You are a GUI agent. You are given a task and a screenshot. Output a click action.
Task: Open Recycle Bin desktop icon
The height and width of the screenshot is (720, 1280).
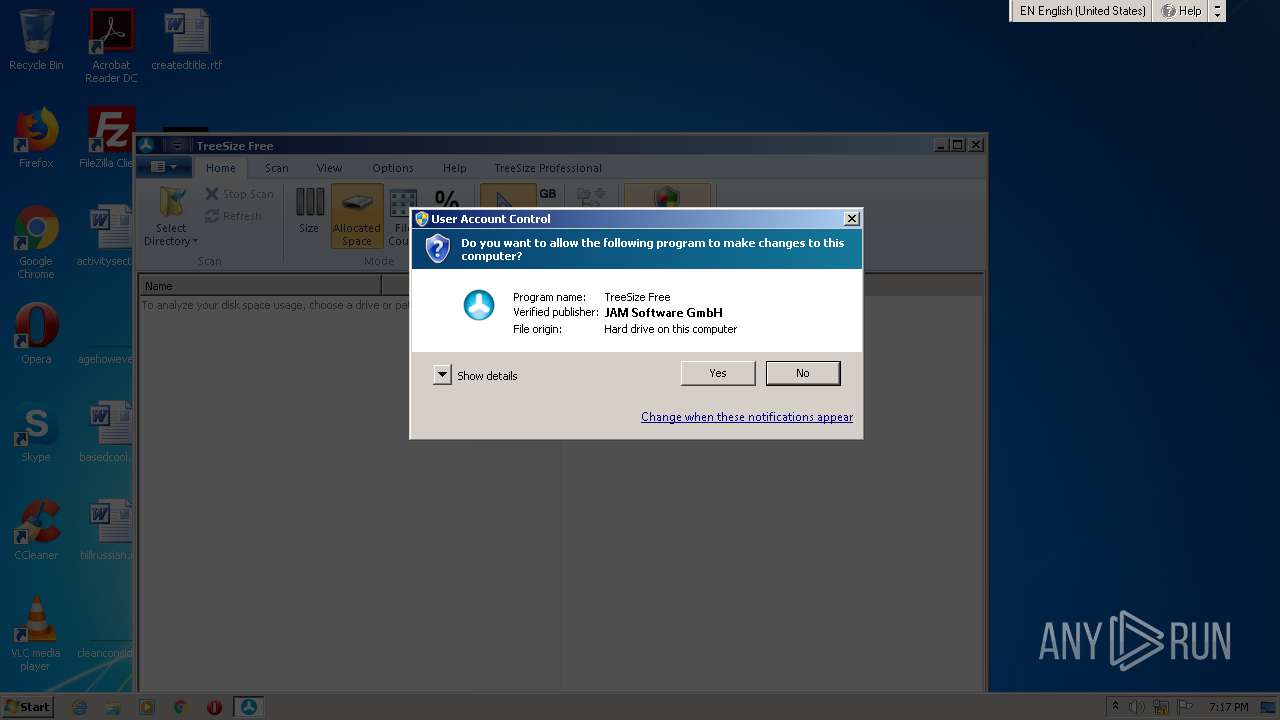[x=36, y=40]
